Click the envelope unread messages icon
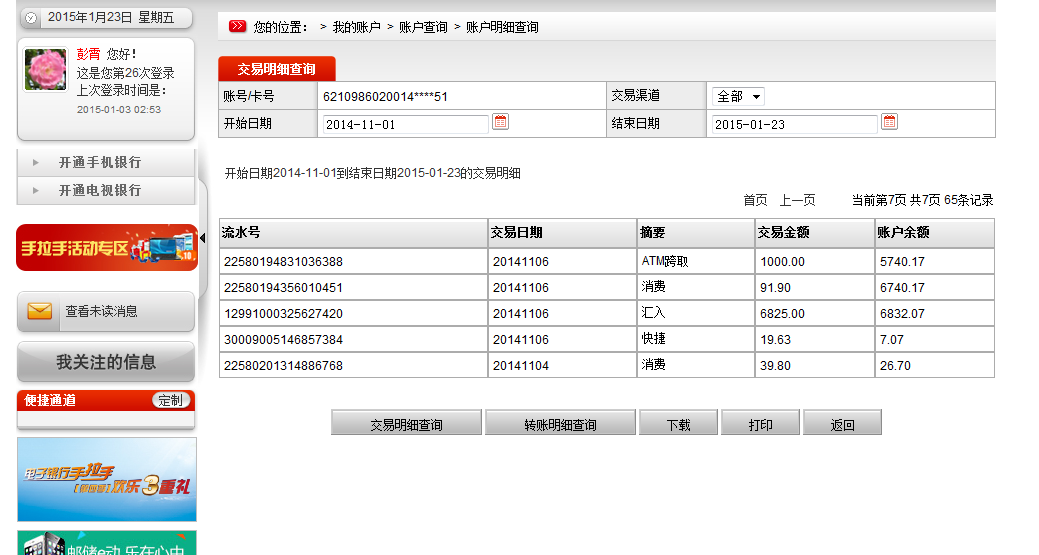Image resolution: width=1039 pixels, height=555 pixels. 40,312
